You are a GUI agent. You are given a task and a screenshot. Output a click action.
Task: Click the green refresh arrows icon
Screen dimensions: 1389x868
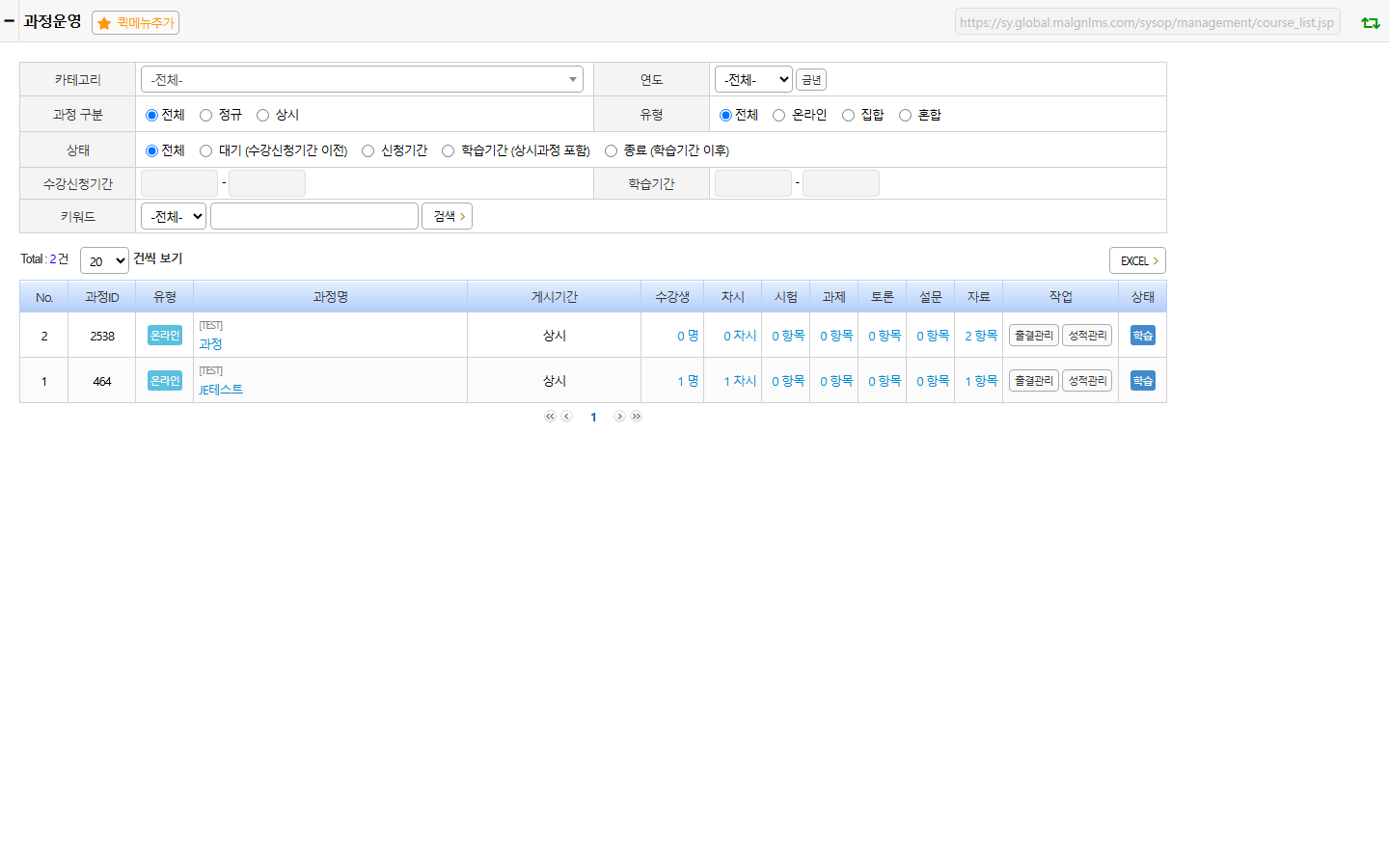pos(1370,22)
